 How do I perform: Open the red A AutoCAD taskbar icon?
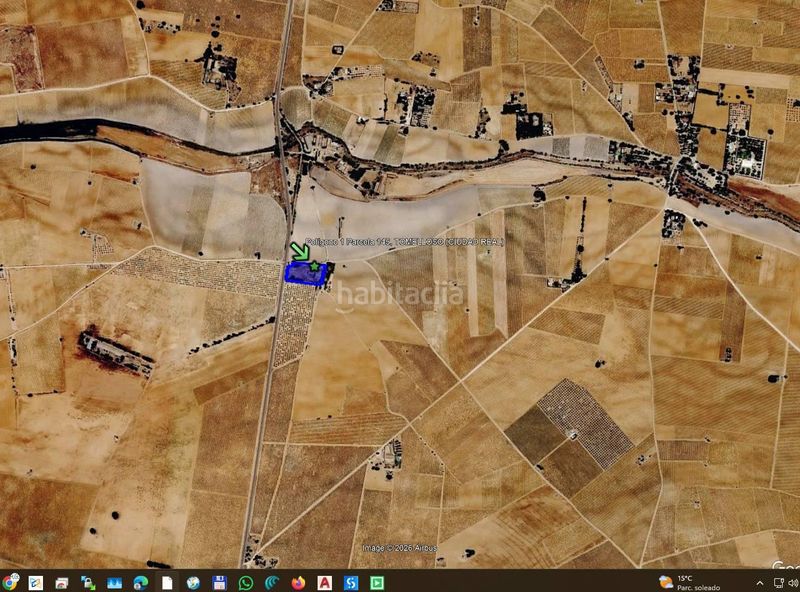[x=324, y=582]
